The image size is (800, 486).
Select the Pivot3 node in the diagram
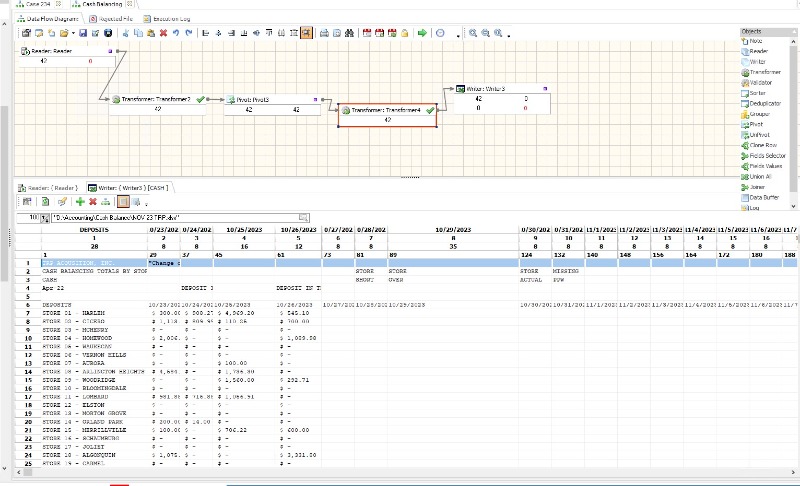(x=272, y=105)
